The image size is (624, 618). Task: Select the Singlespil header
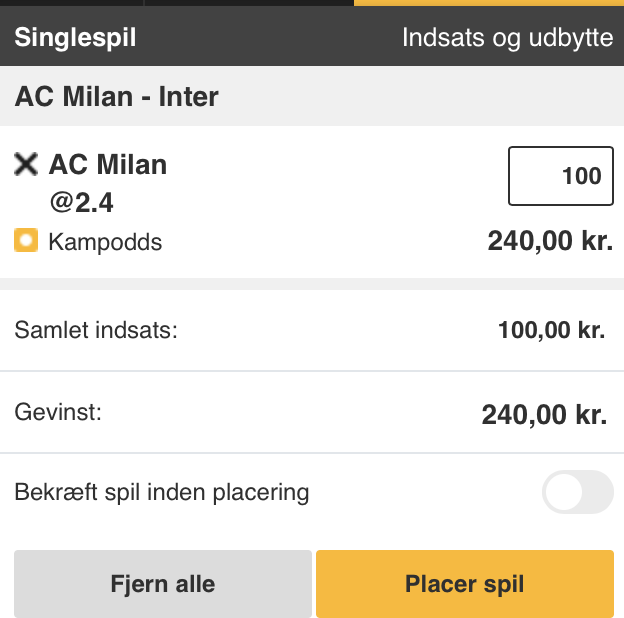point(75,37)
